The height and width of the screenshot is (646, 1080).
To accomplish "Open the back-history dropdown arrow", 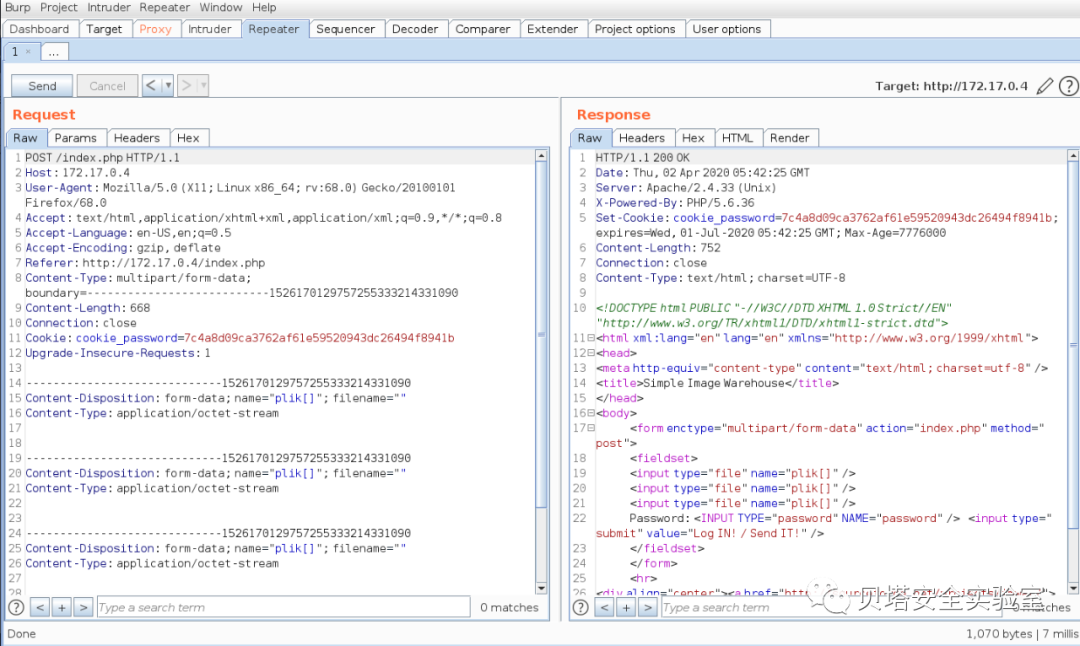I will tap(167, 85).
